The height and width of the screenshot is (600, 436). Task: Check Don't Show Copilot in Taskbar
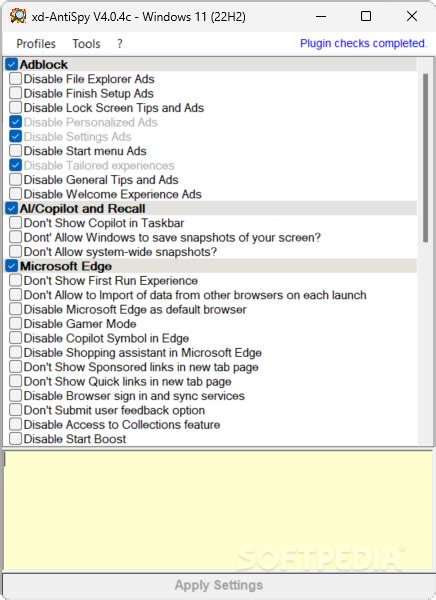[x=15, y=223]
